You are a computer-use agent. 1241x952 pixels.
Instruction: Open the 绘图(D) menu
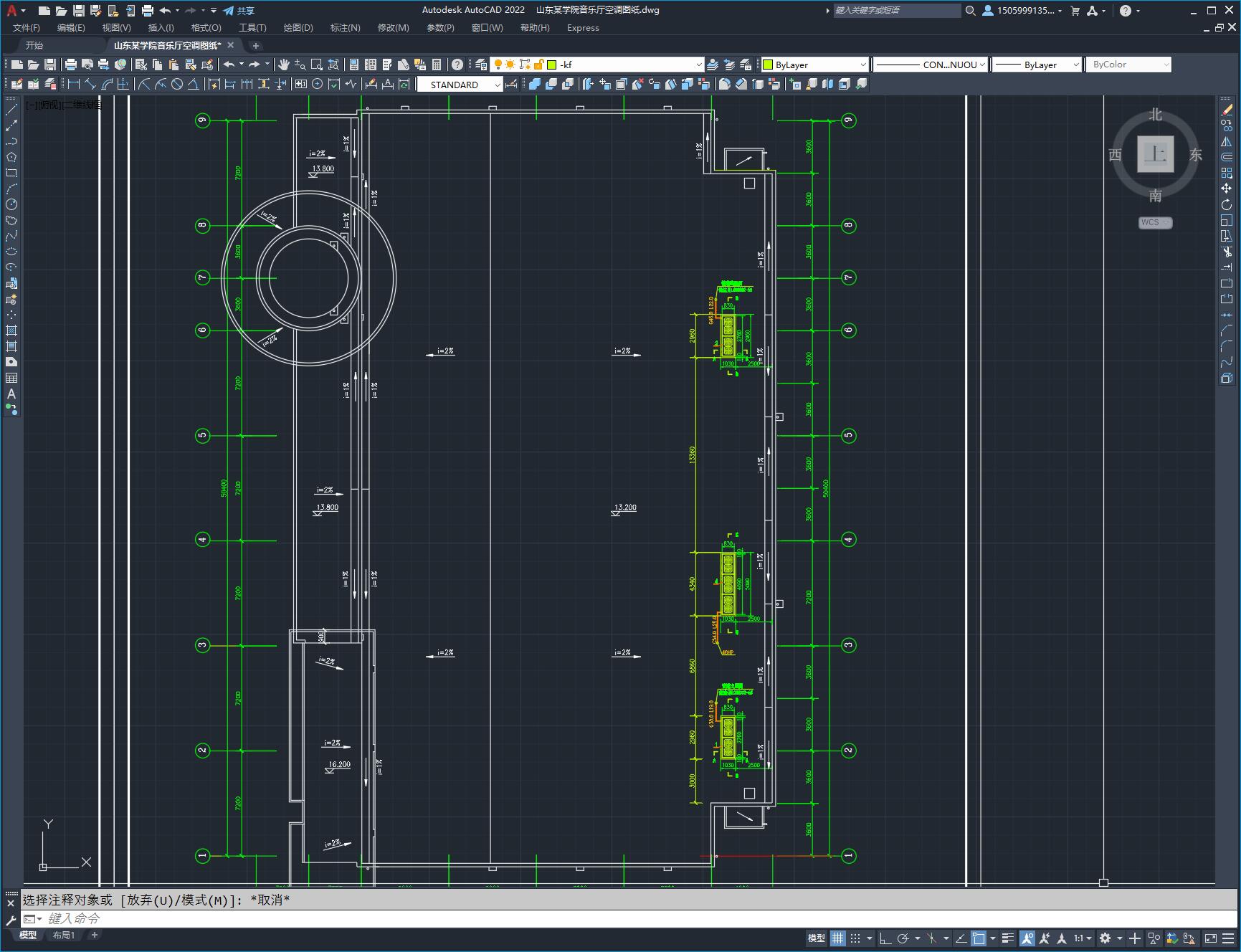click(298, 27)
